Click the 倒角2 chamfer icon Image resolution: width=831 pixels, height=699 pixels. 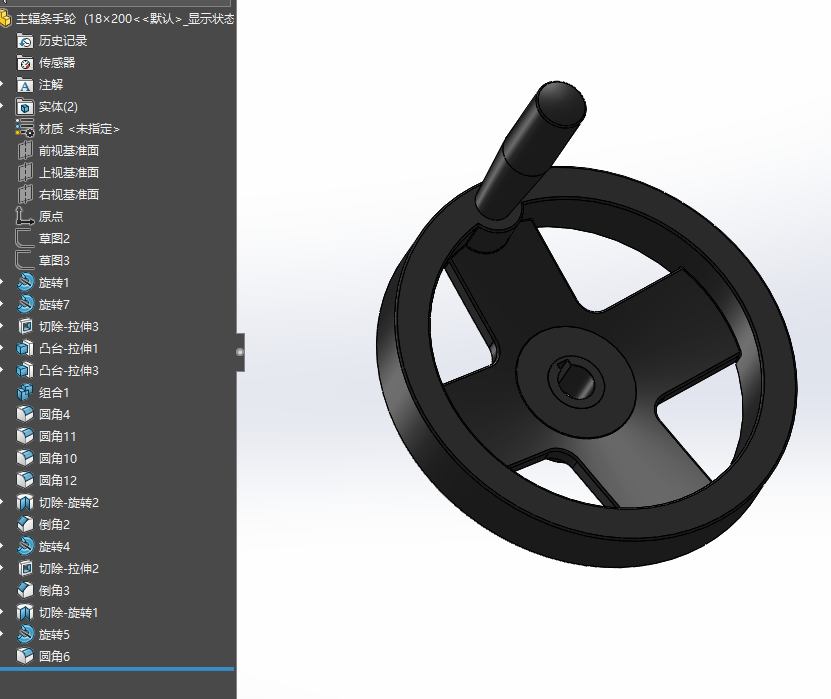pos(24,525)
